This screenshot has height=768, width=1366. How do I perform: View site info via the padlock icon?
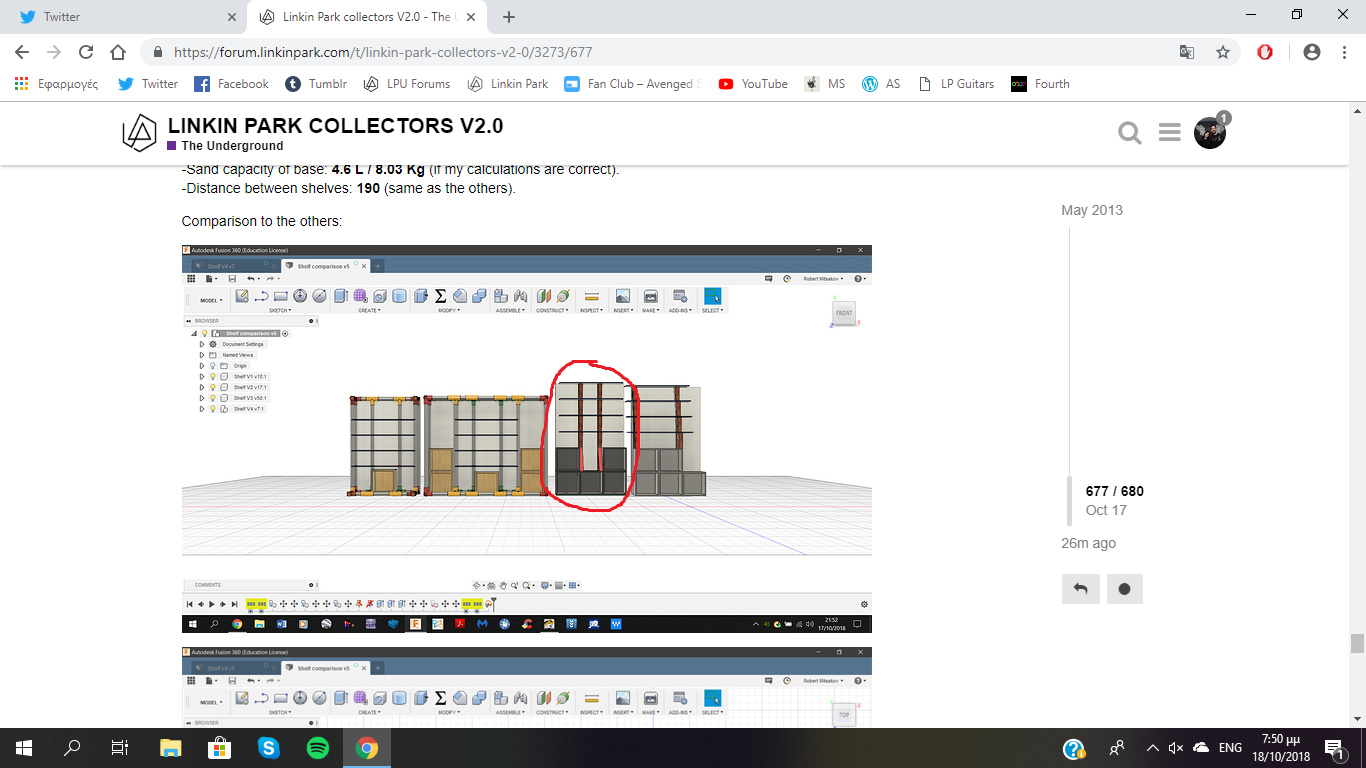[x=158, y=52]
